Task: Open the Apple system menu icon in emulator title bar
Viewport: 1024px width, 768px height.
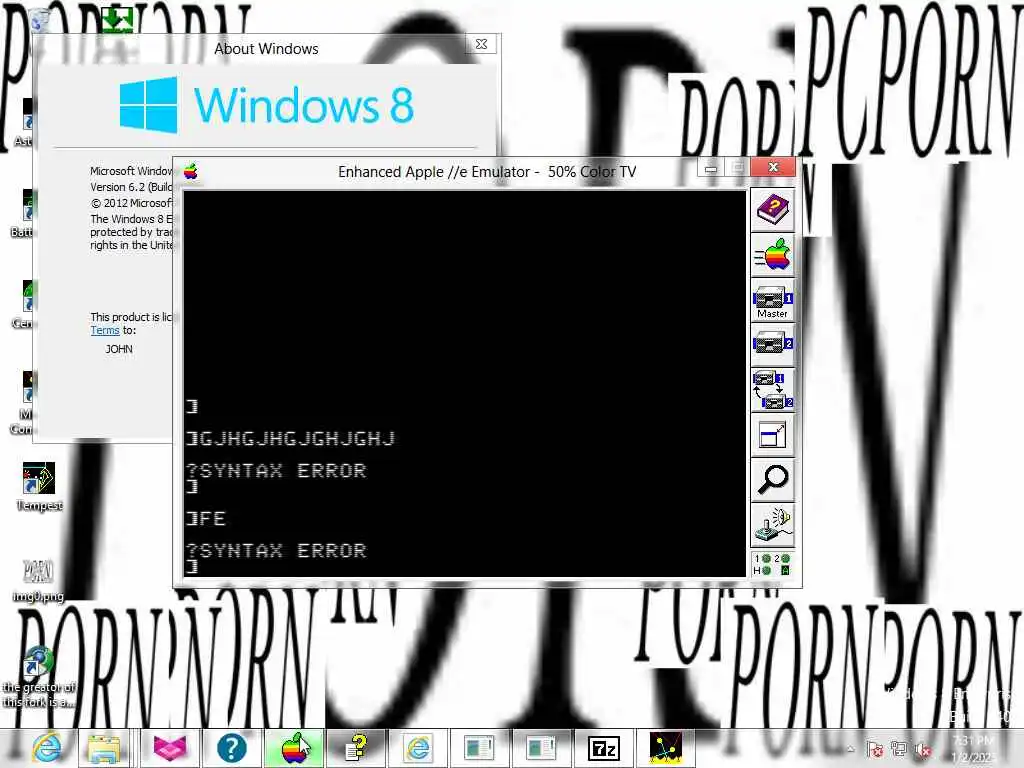Action: 191,172
